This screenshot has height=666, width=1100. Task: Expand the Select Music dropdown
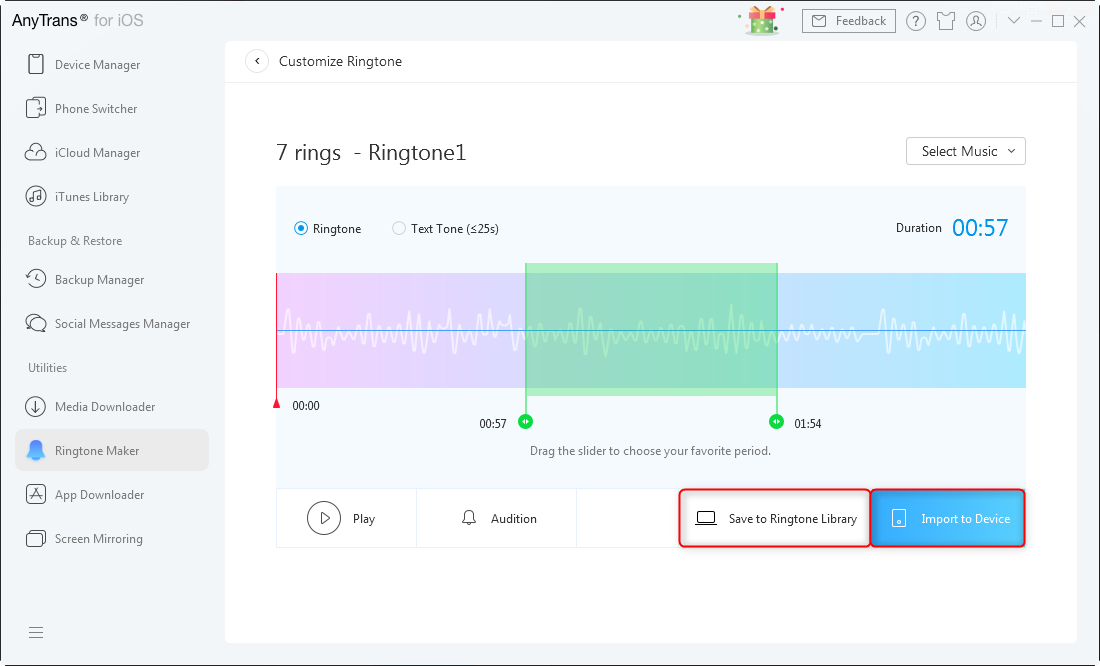click(965, 151)
